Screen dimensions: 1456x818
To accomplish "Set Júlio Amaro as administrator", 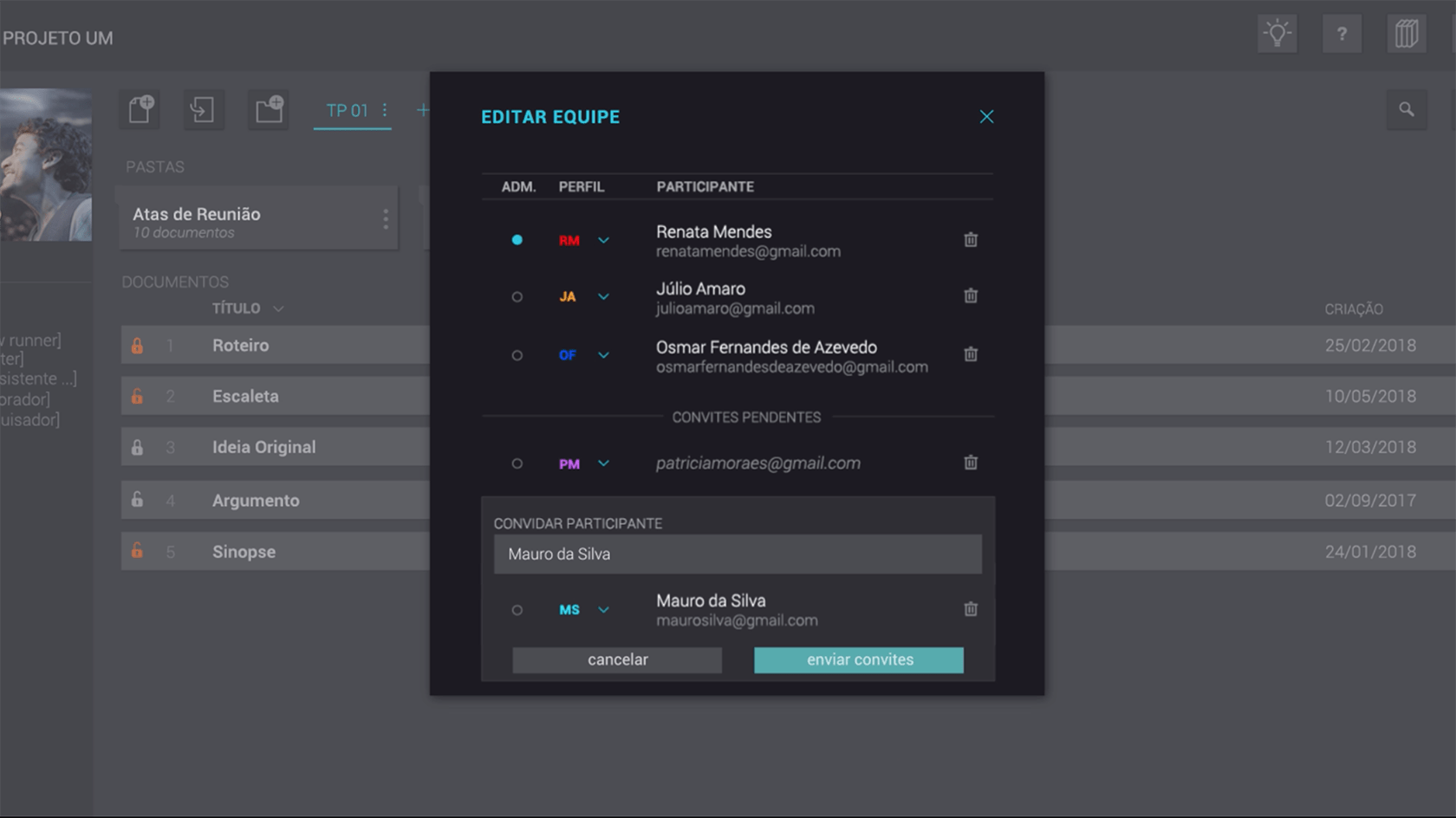I will (517, 297).
